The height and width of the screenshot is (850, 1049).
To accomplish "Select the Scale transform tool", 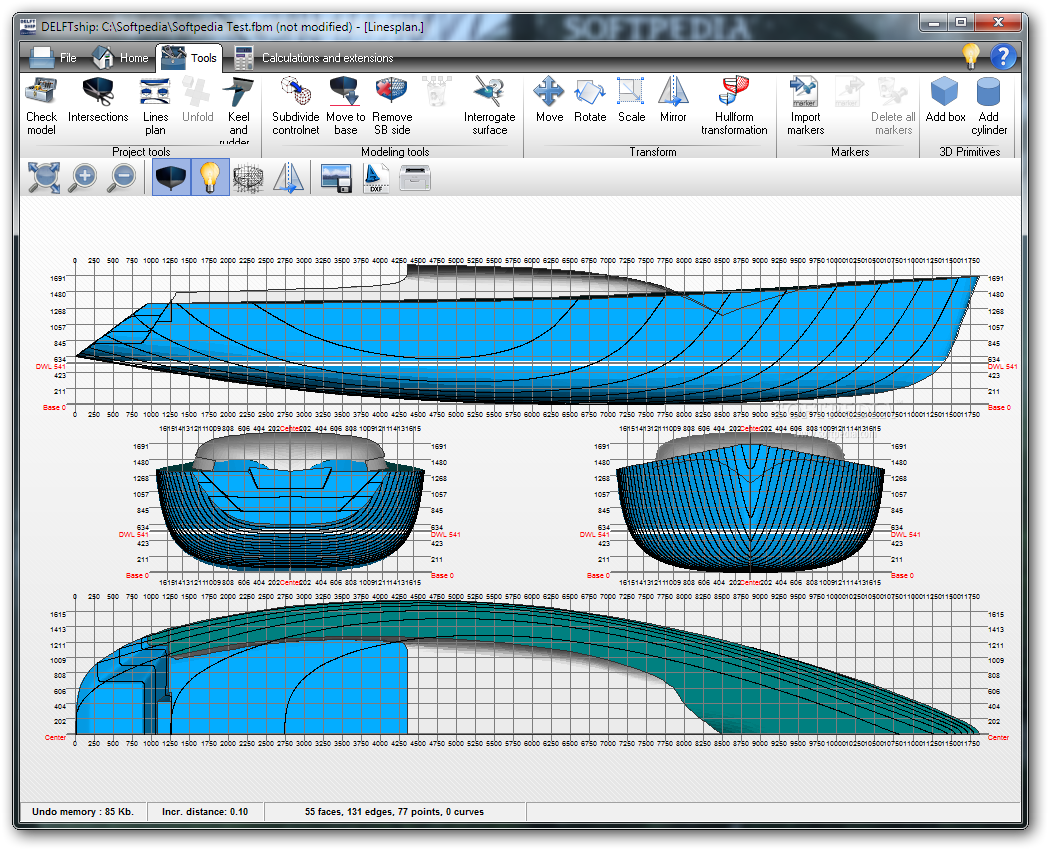I will tap(632, 100).
